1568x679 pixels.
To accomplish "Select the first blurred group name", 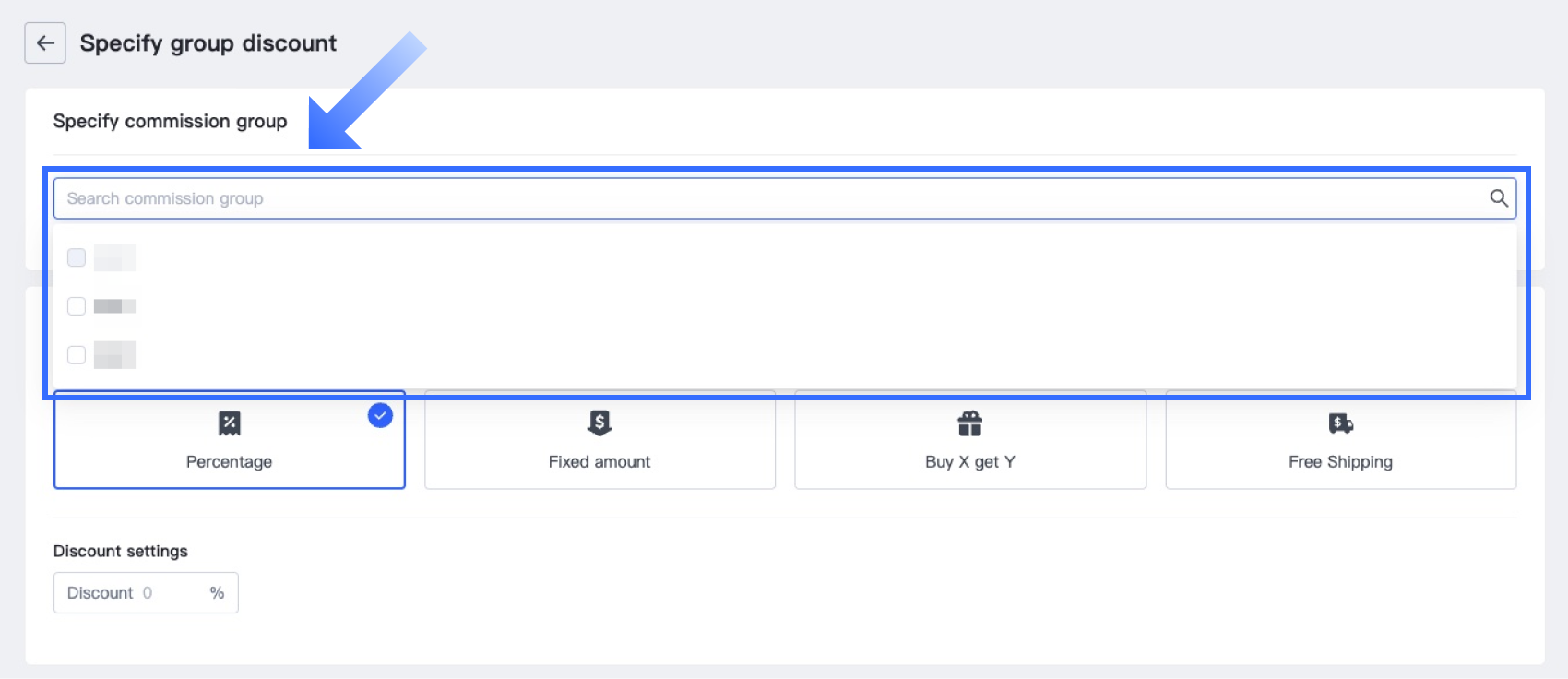I will point(114,257).
